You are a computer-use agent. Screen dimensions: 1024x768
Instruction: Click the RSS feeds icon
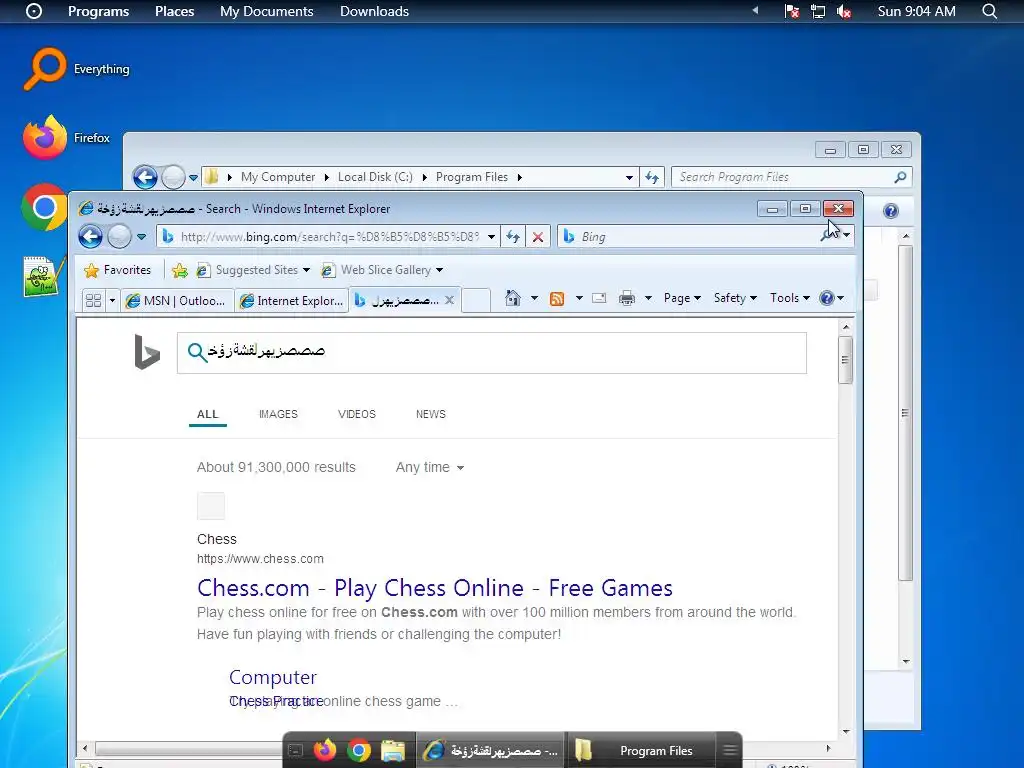(557, 298)
